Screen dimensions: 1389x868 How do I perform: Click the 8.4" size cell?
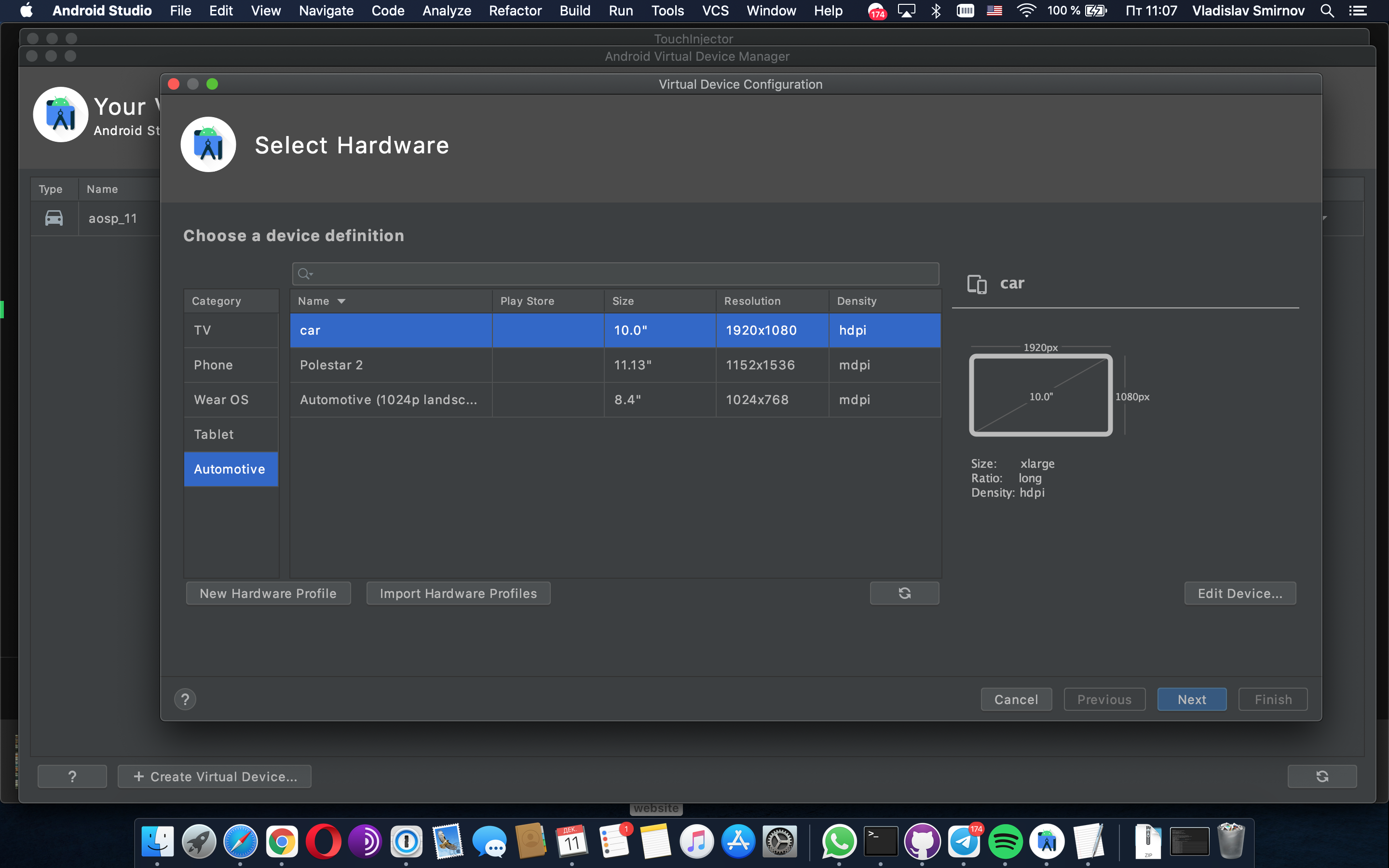[x=660, y=400]
